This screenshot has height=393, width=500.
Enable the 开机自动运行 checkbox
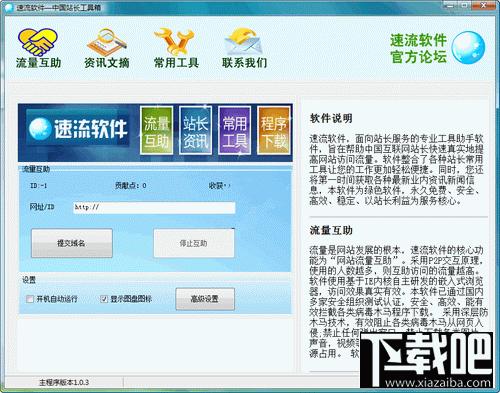pos(30,299)
